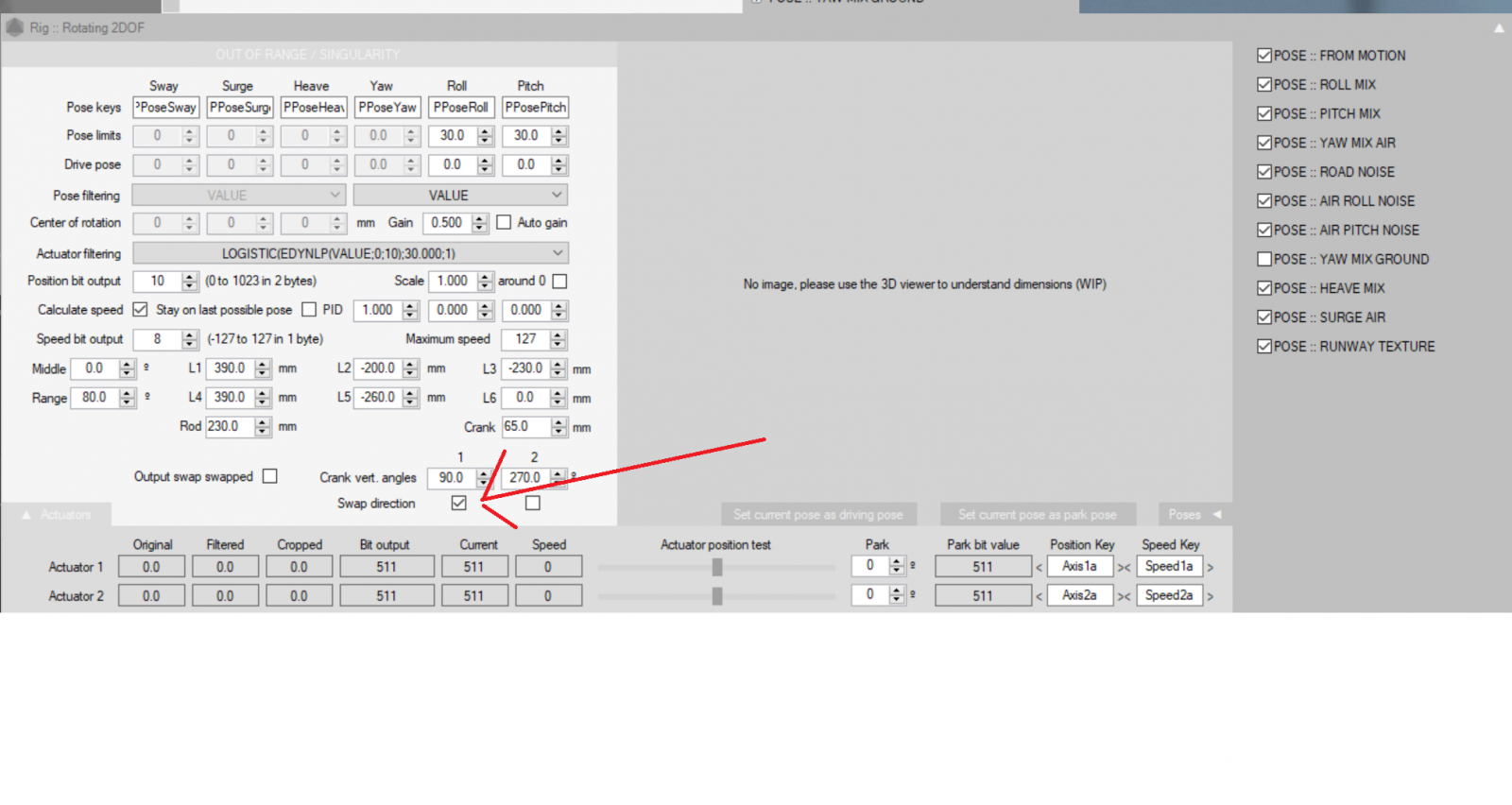Screen dimensions: 1512x805
Task: Check the Output swap swapped box
Action: (x=270, y=476)
